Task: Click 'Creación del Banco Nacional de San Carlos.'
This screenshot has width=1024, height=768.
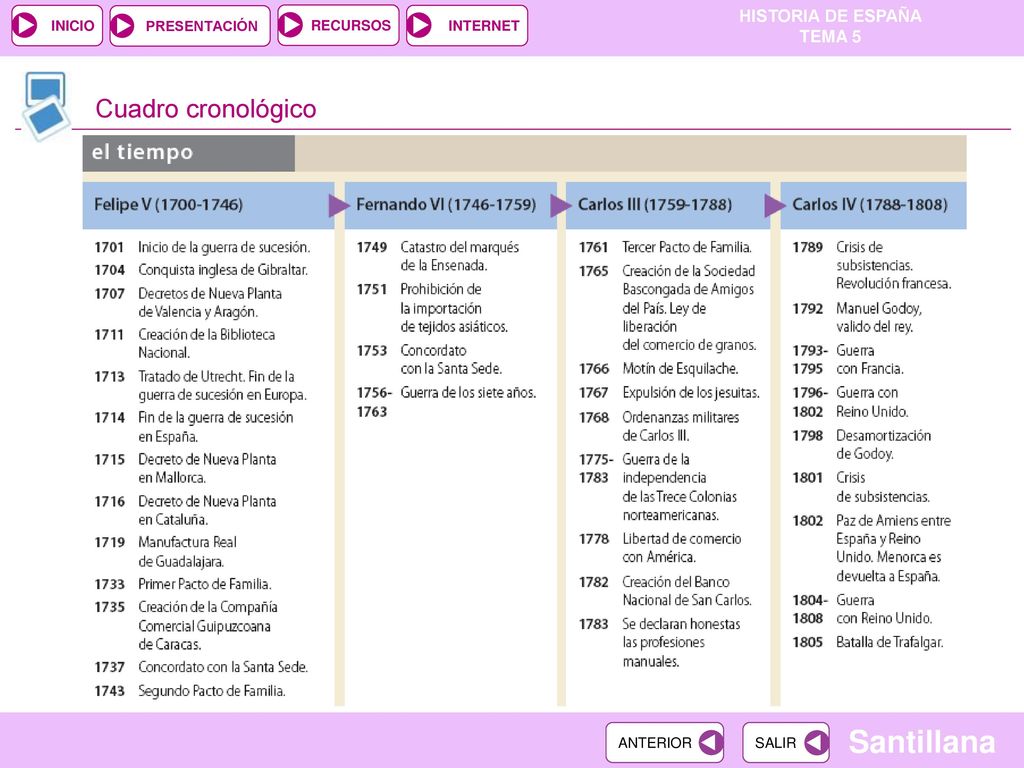Action: (x=687, y=591)
